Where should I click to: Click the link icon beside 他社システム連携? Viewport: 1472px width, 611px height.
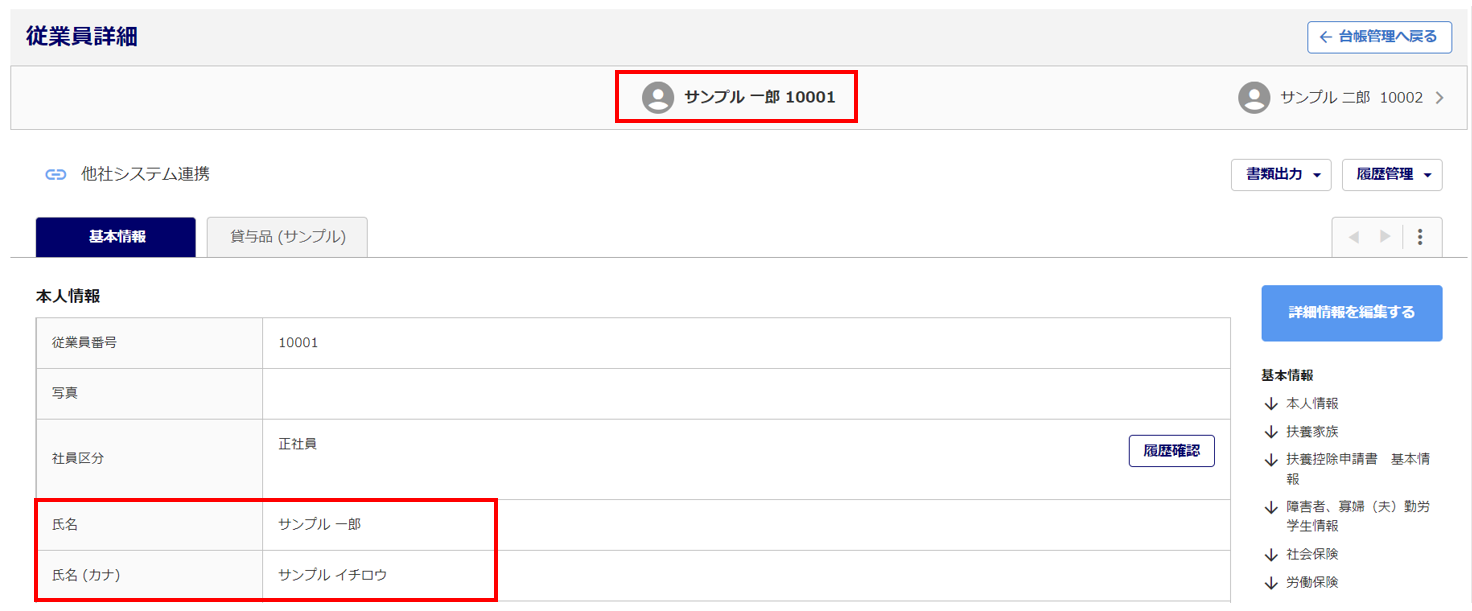(56, 175)
